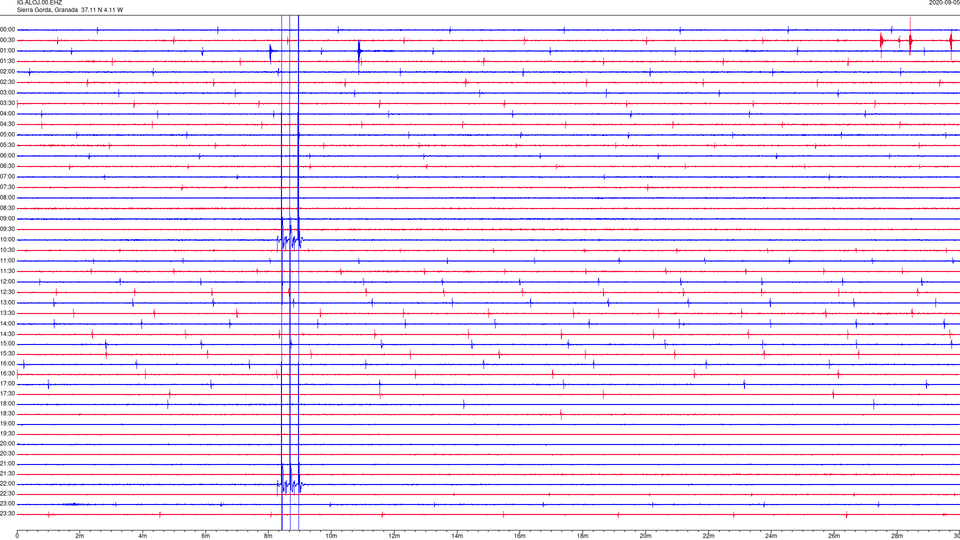Screen dimensions: 960x540
Task: Click the 17:00 time label
Action: (7, 384)
